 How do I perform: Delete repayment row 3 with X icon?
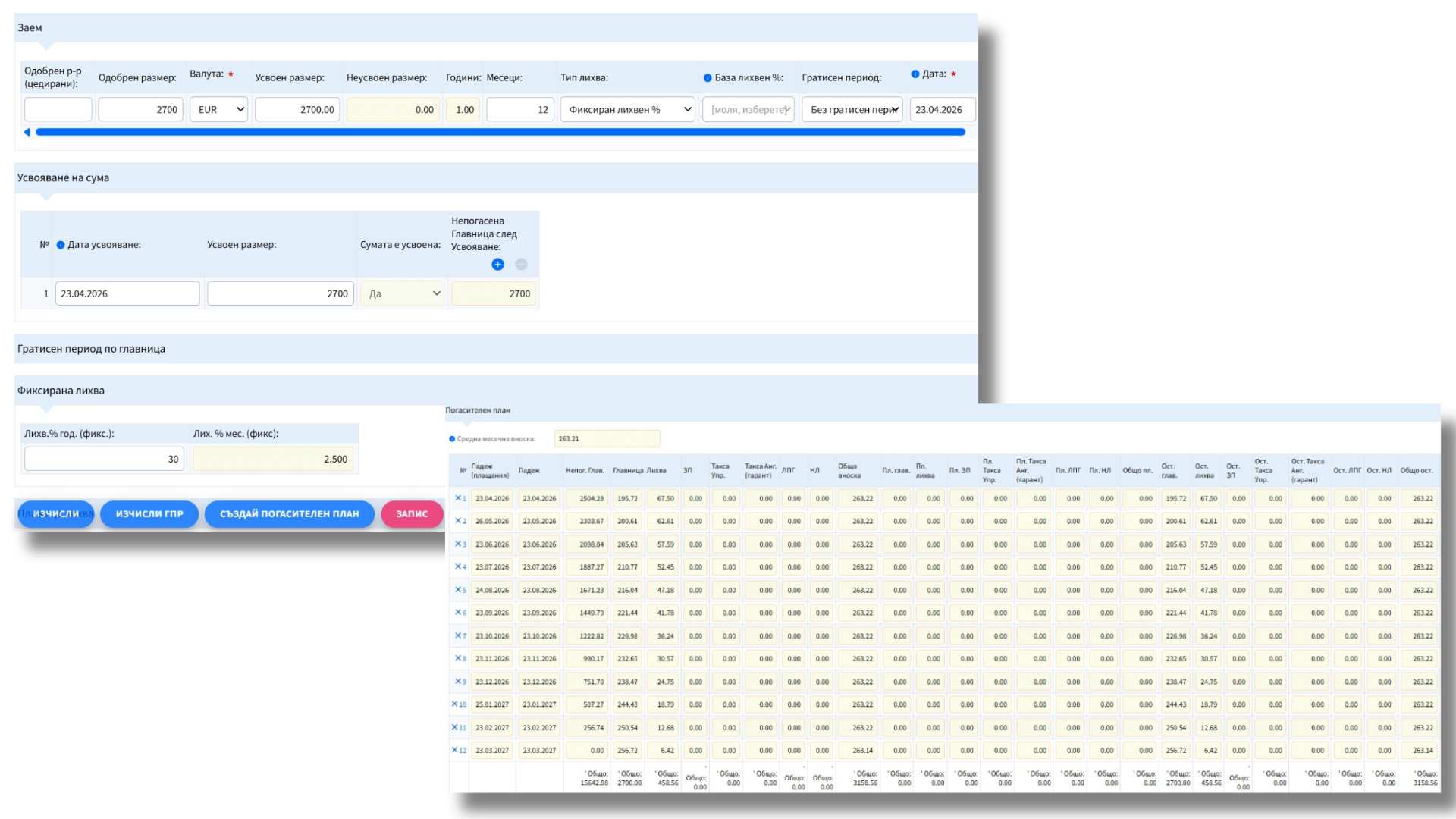458,544
